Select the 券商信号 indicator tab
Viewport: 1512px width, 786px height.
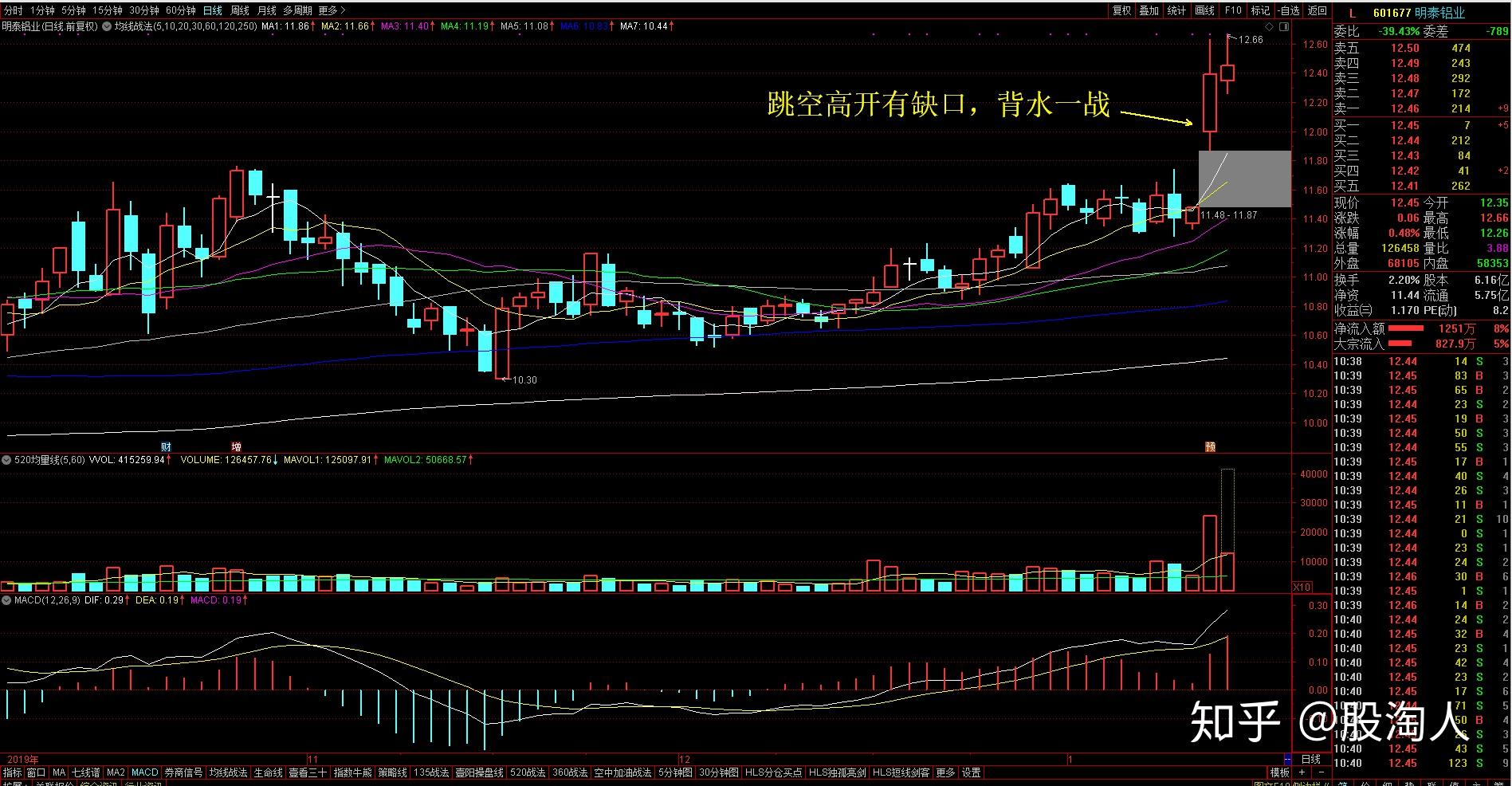coord(183,772)
